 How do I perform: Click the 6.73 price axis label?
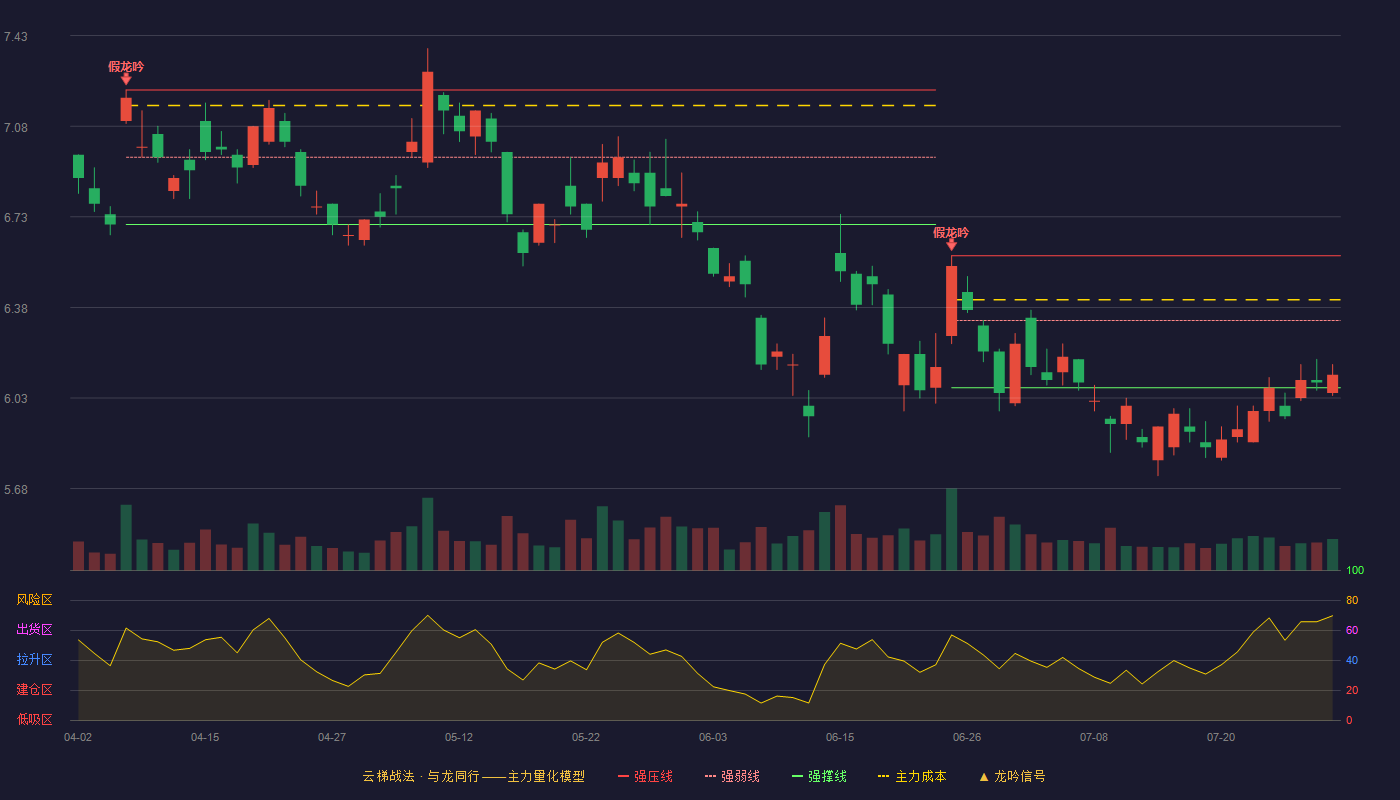(x=16, y=218)
